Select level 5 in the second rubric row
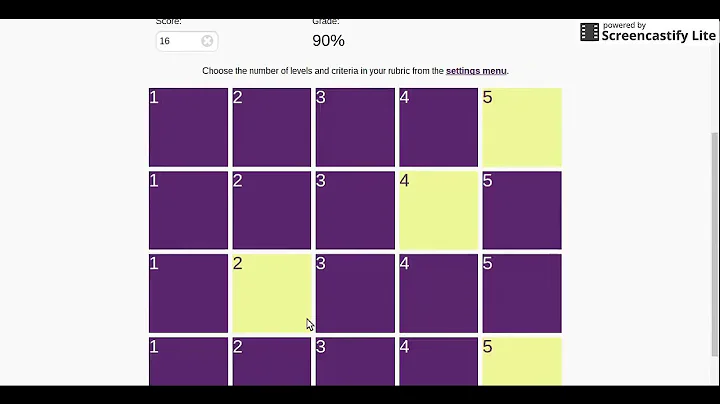 522,210
